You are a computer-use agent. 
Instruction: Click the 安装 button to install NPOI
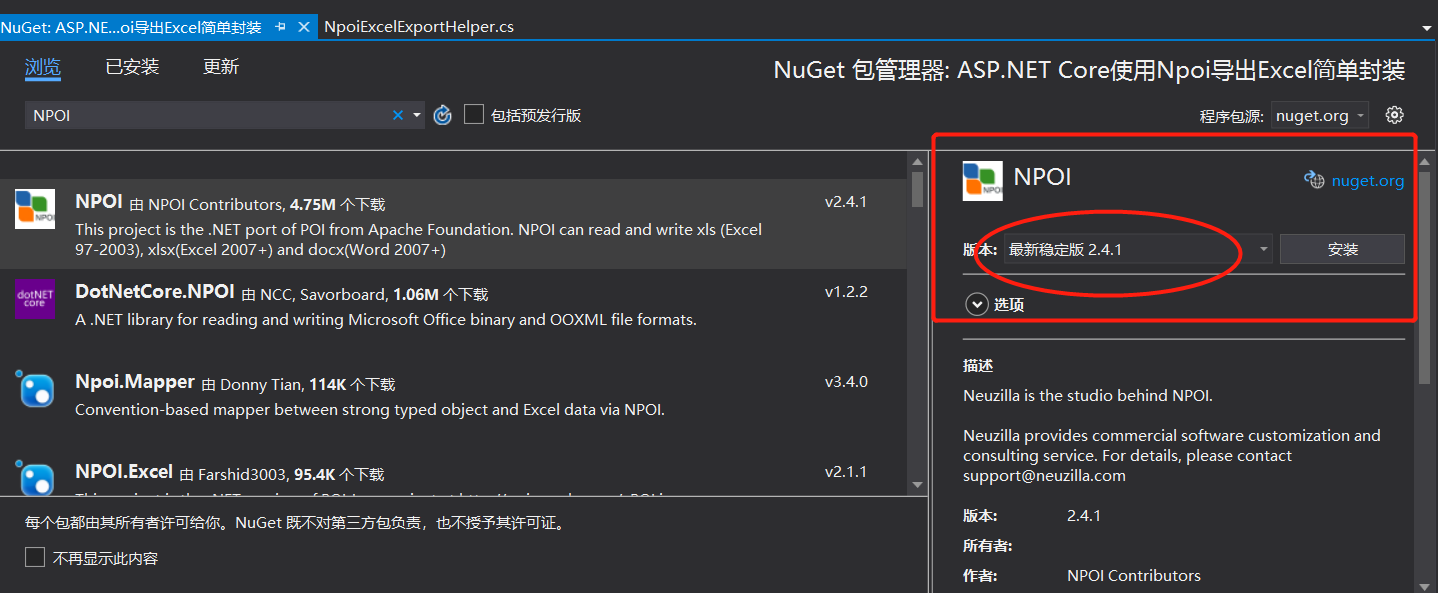(1342, 248)
